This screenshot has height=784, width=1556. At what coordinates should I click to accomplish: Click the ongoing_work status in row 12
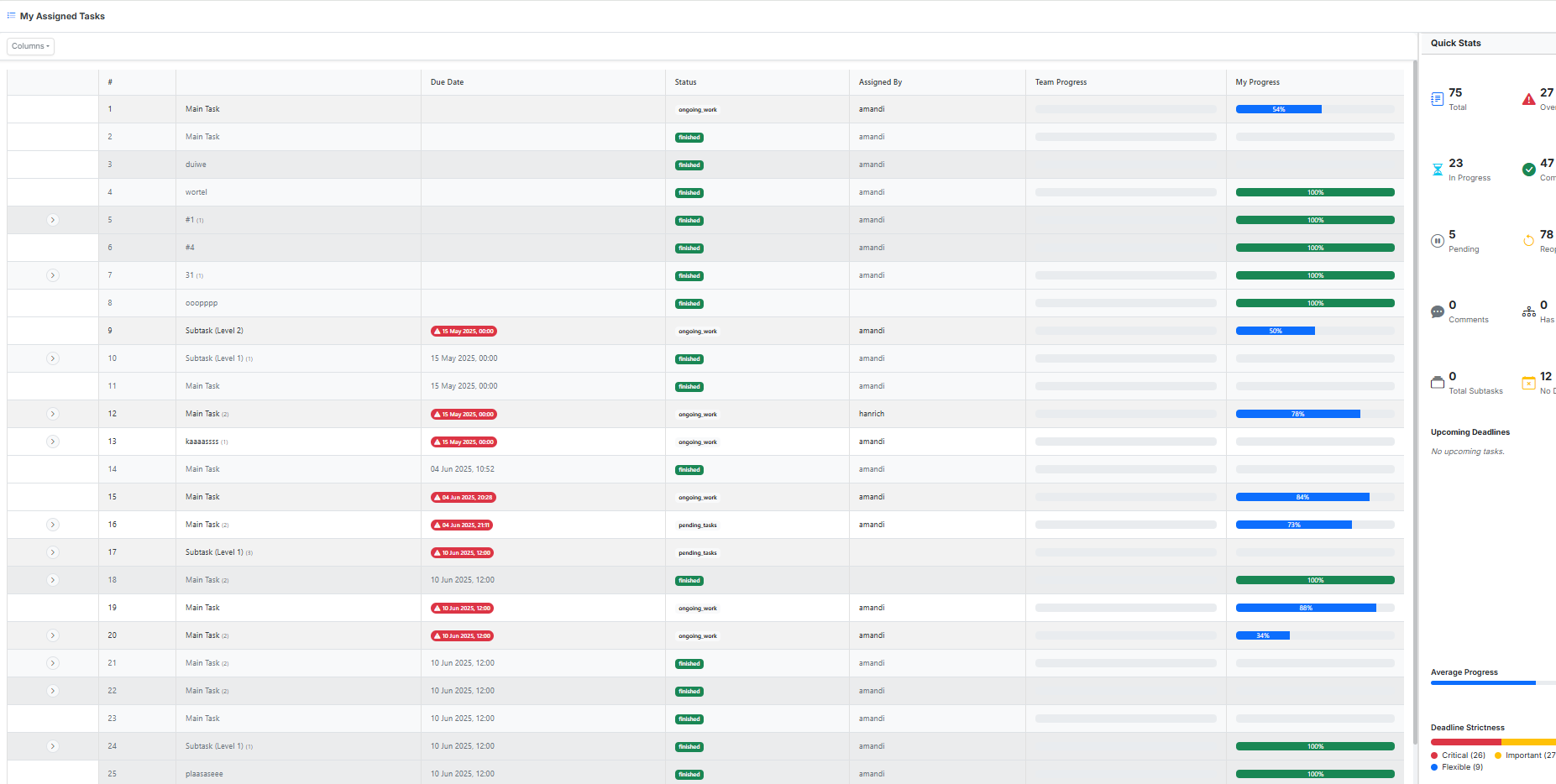click(697, 415)
